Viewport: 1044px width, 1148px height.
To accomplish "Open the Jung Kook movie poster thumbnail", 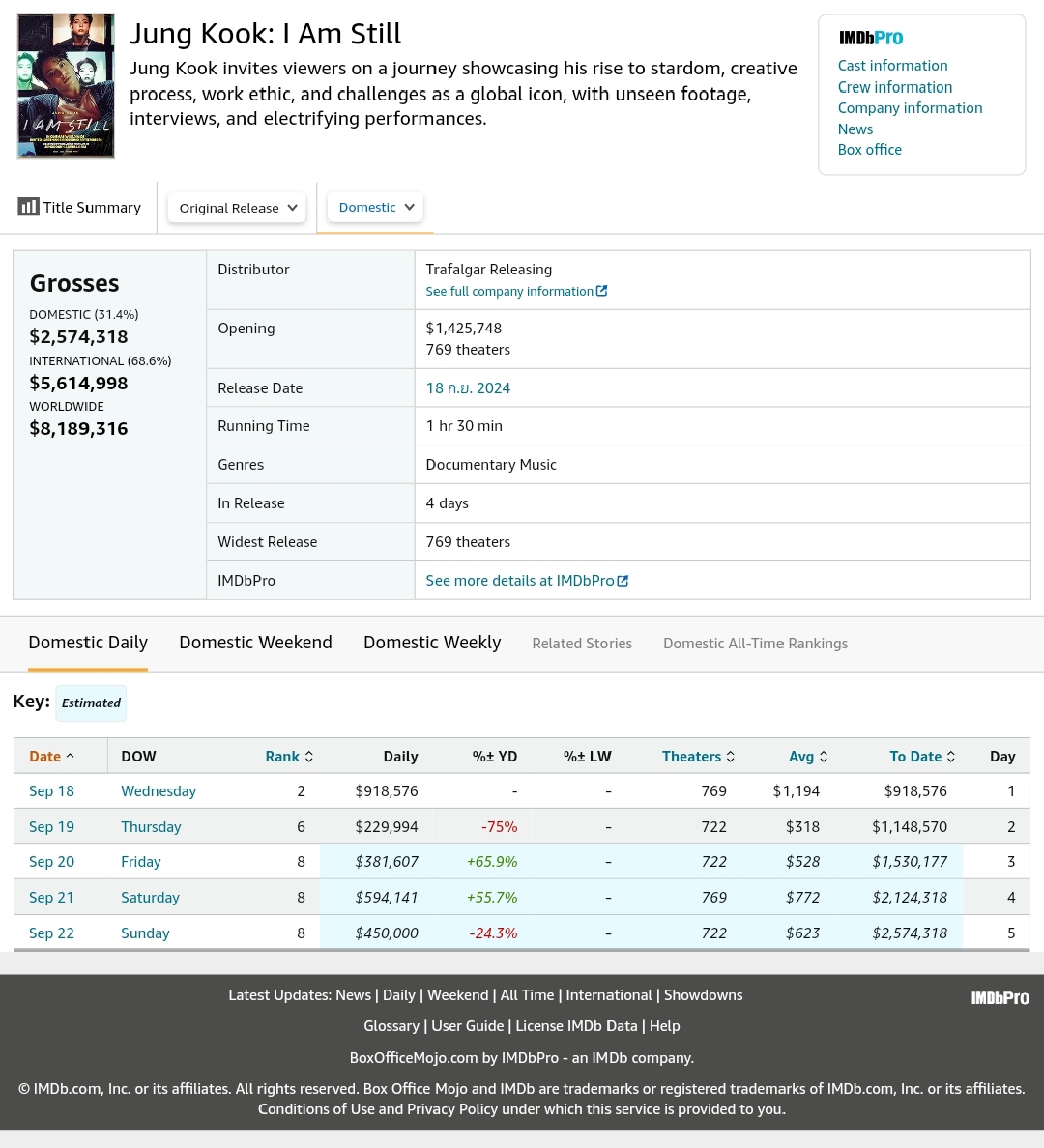I will click(66, 86).
